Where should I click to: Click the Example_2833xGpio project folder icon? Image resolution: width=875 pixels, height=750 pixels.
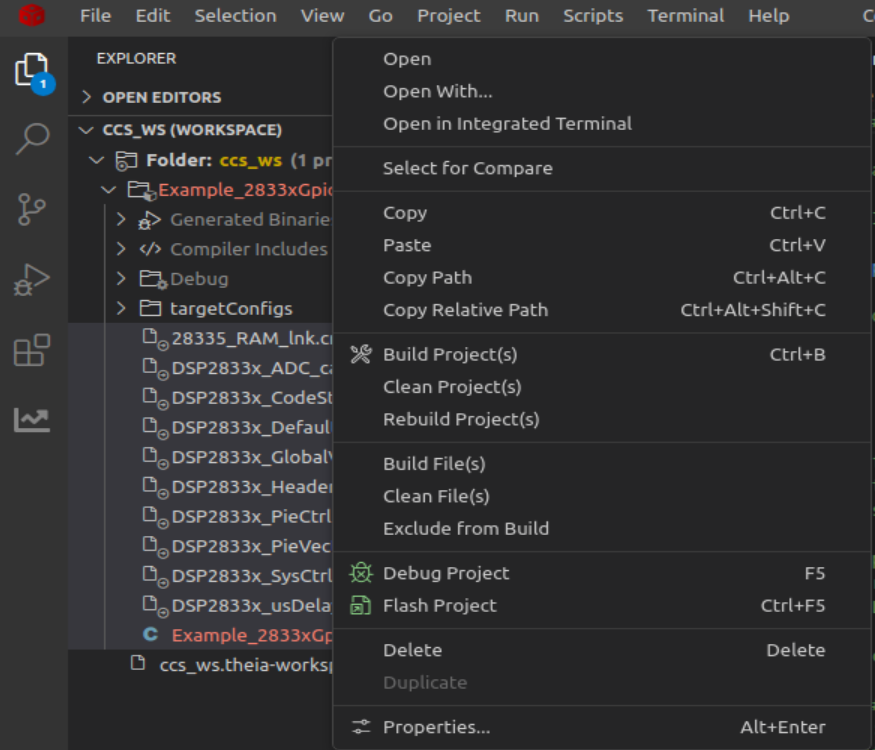pos(142,191)
